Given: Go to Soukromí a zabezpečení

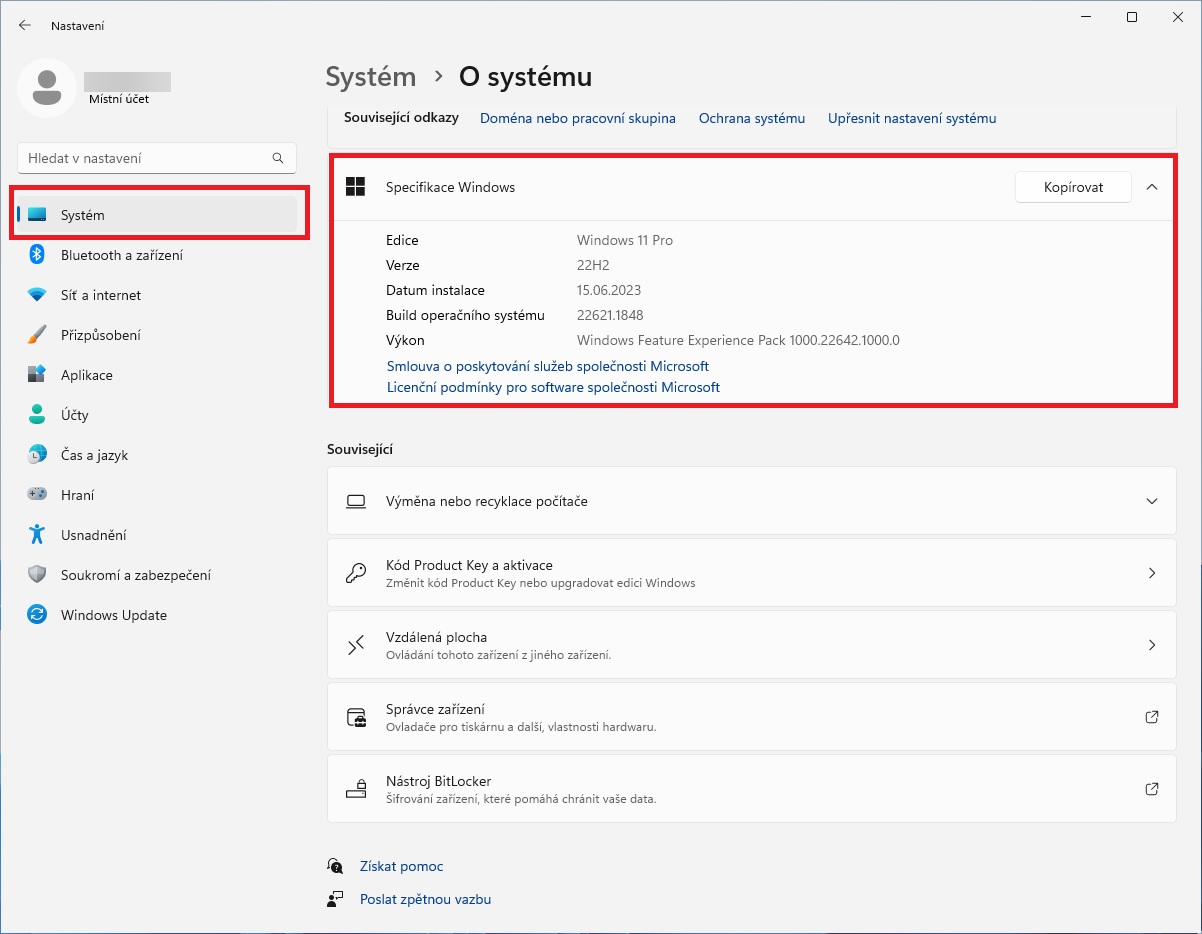Looking at the screenshot, I should (157, 575).
